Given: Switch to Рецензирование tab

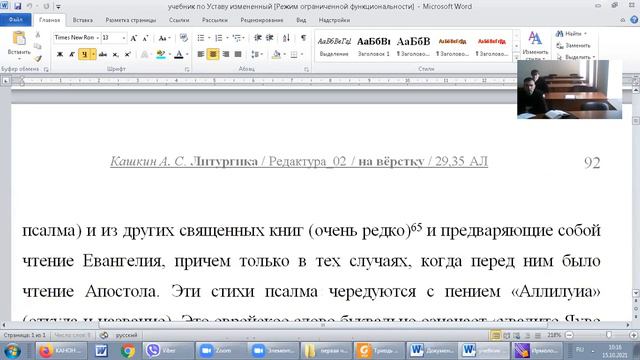Looking at the screenshot, I should 262,20.
